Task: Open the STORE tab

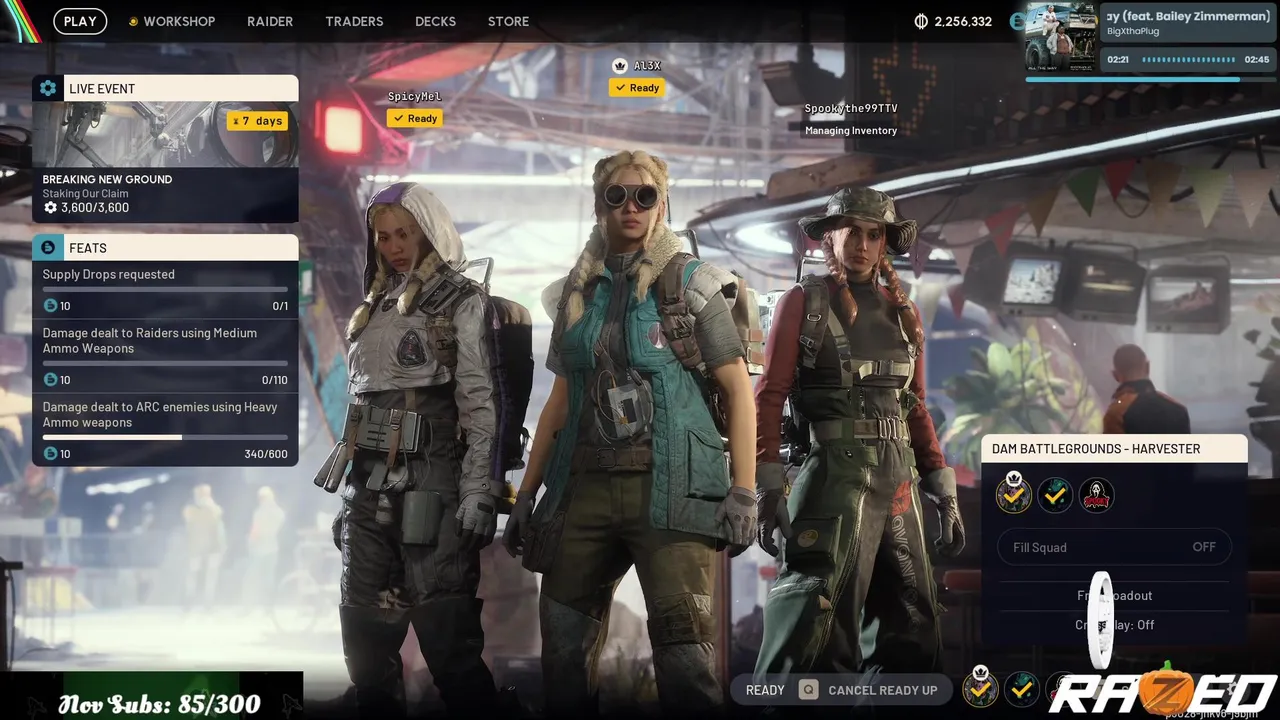Action: click(508, 21)
